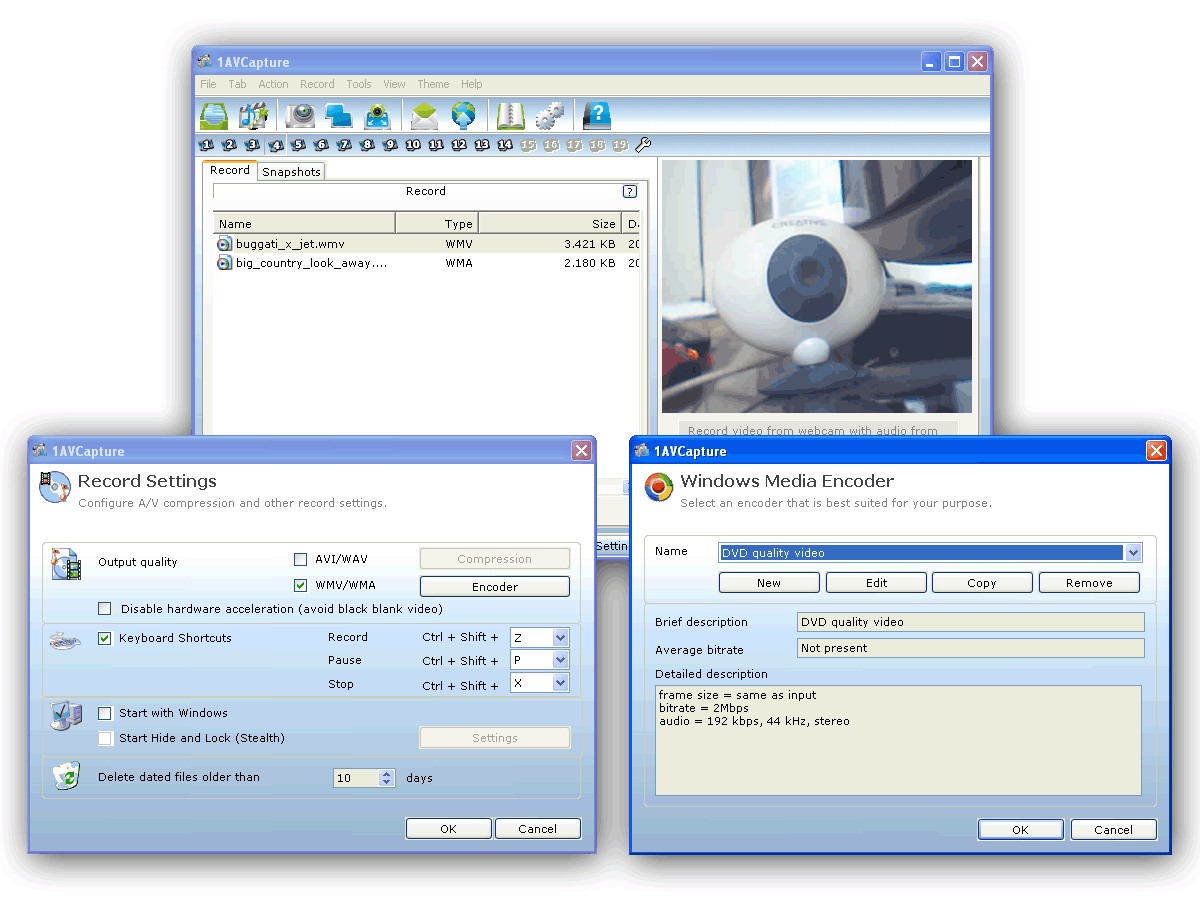Image resolution: width=1200 pixels, height=900 pixels.
Task: Click Cancel in Record Settings dialog
Action: 538,828
